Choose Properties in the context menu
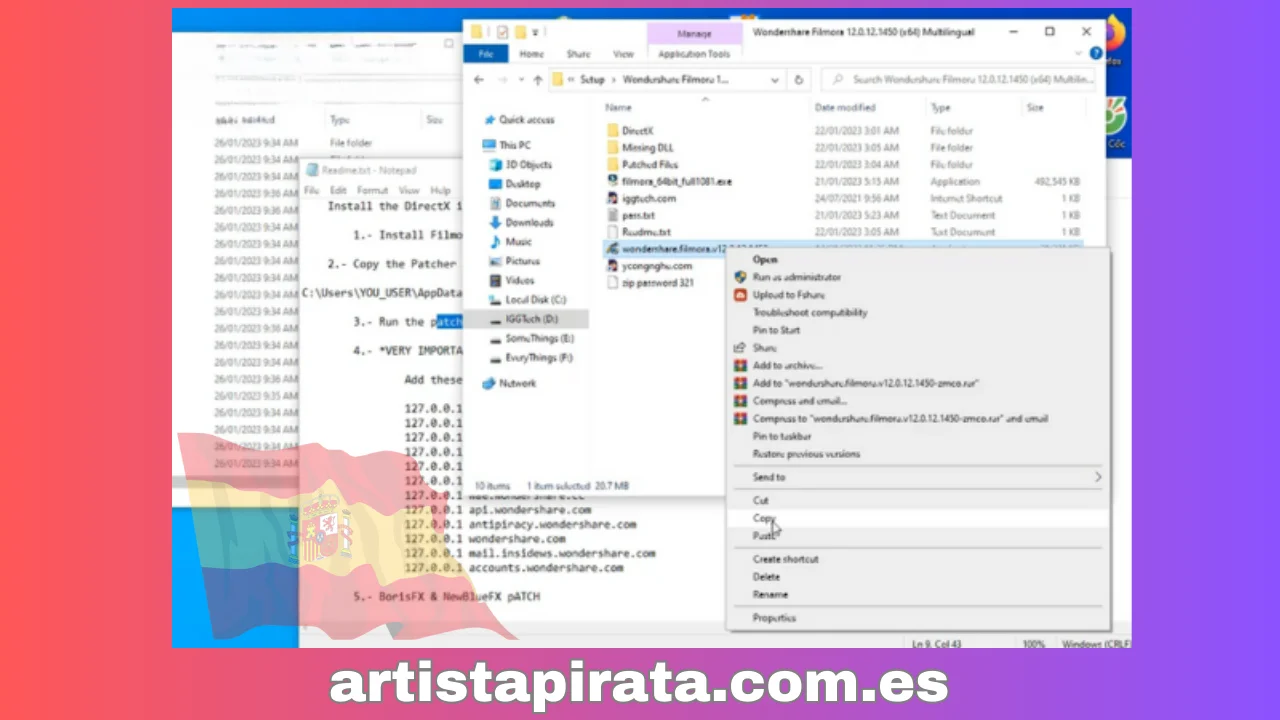Screen dimensions: 1280x720 tap(775, 618)
